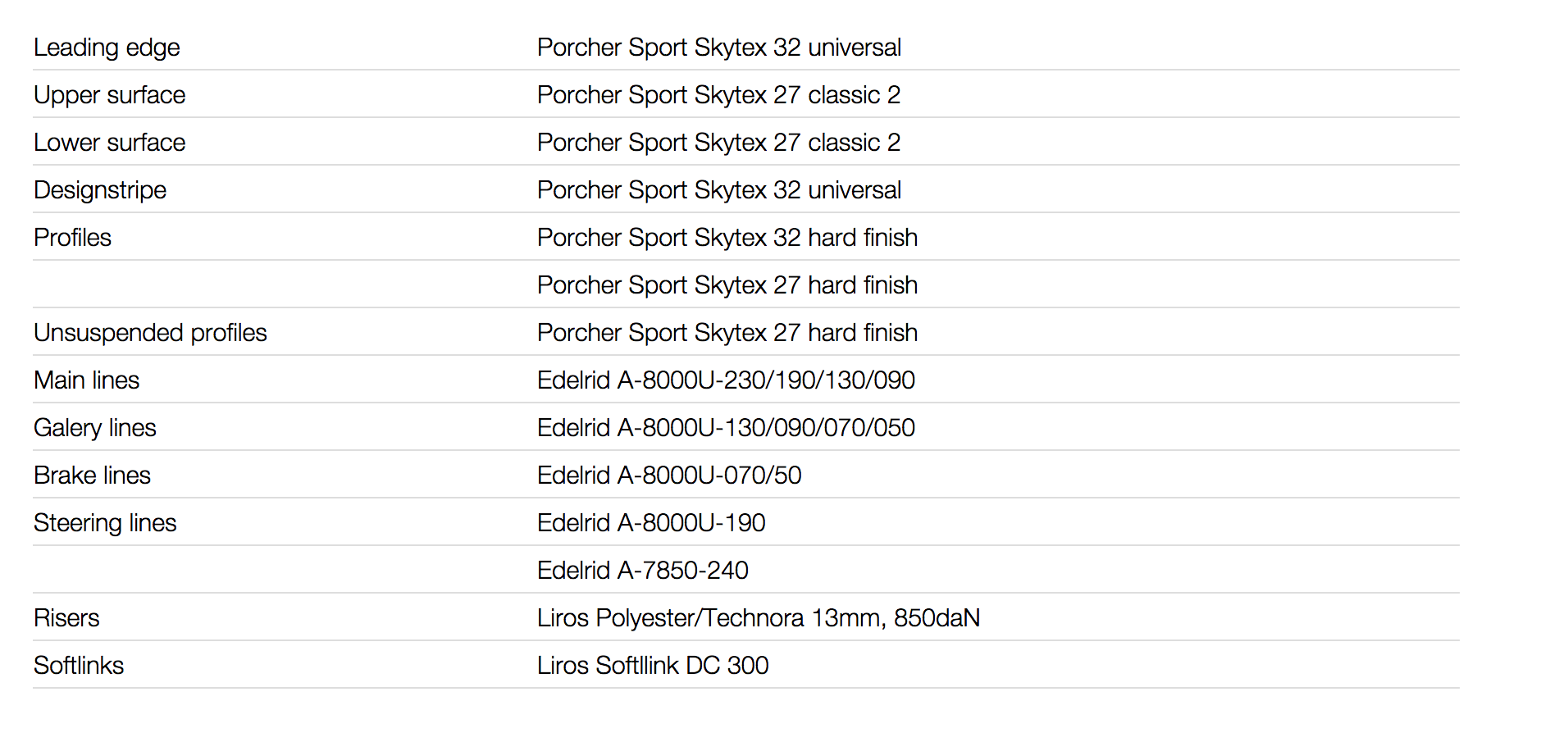Viewport: 1568px width, 751px height.
Task: Click the "Lower surface" row label
Action: point(110,143)
